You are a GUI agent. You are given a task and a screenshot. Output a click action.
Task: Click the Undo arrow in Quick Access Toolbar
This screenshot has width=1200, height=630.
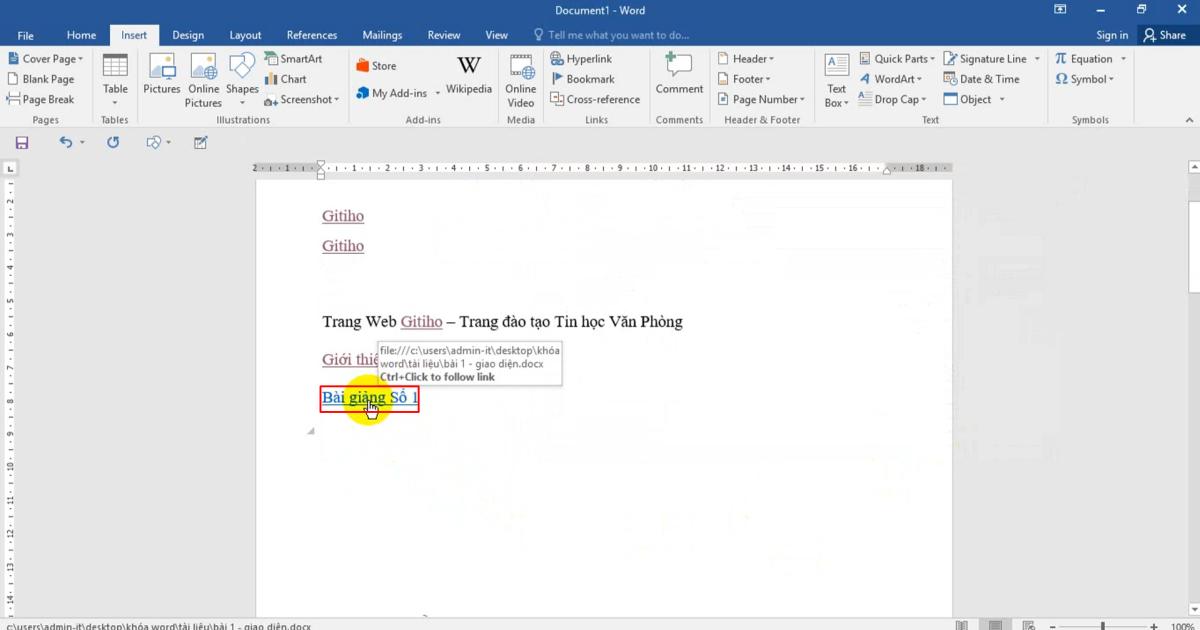coord(64,142)
